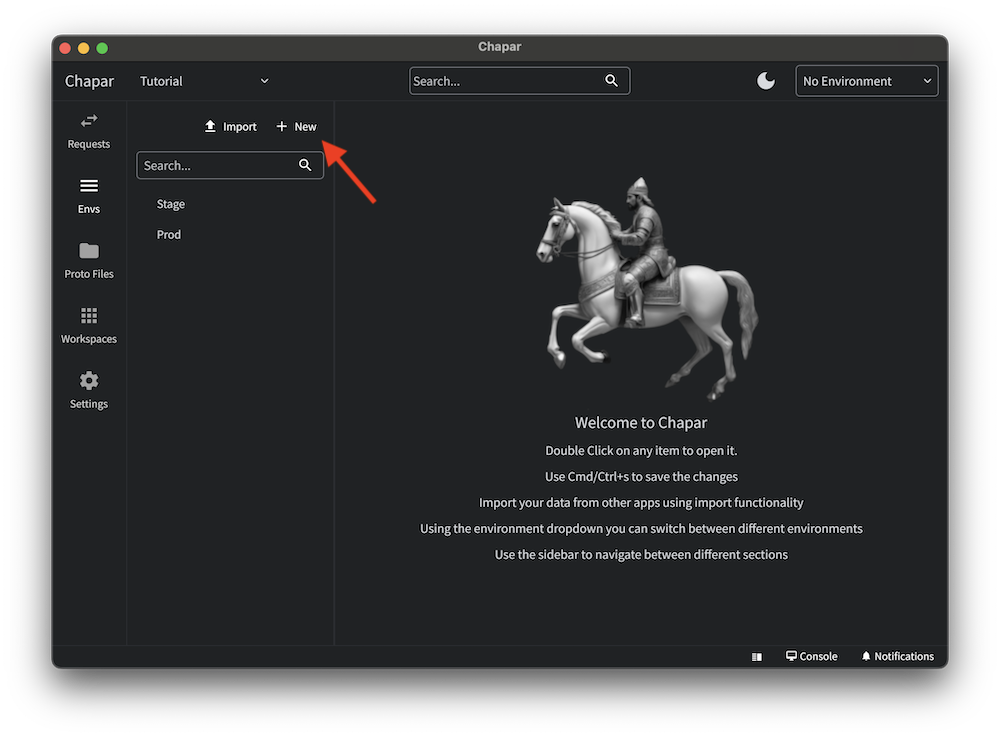Click the split layout icon in status bar

click(x=757, y=657)
